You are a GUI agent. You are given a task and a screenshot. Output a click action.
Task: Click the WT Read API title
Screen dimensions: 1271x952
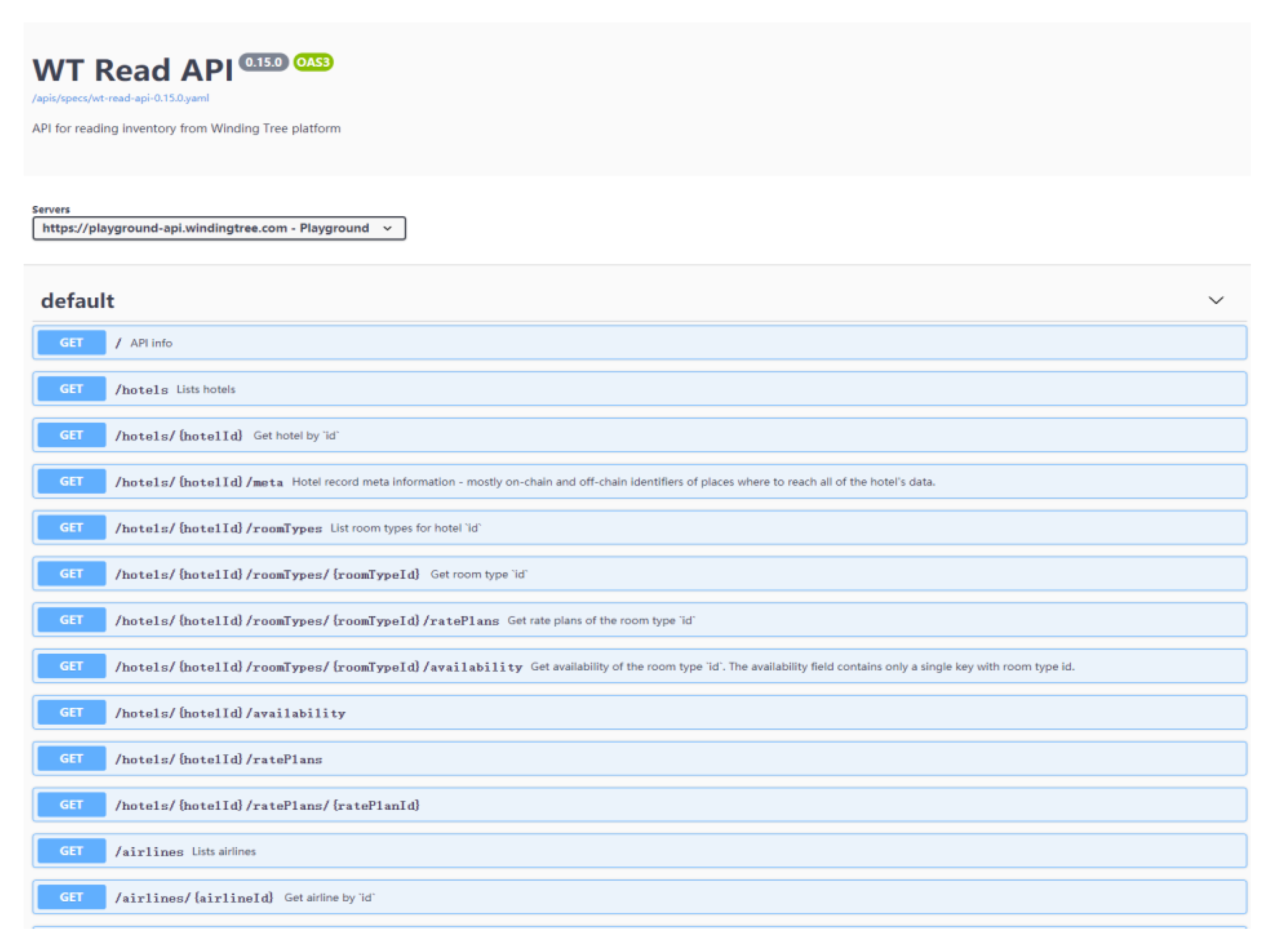coord(133,70)
